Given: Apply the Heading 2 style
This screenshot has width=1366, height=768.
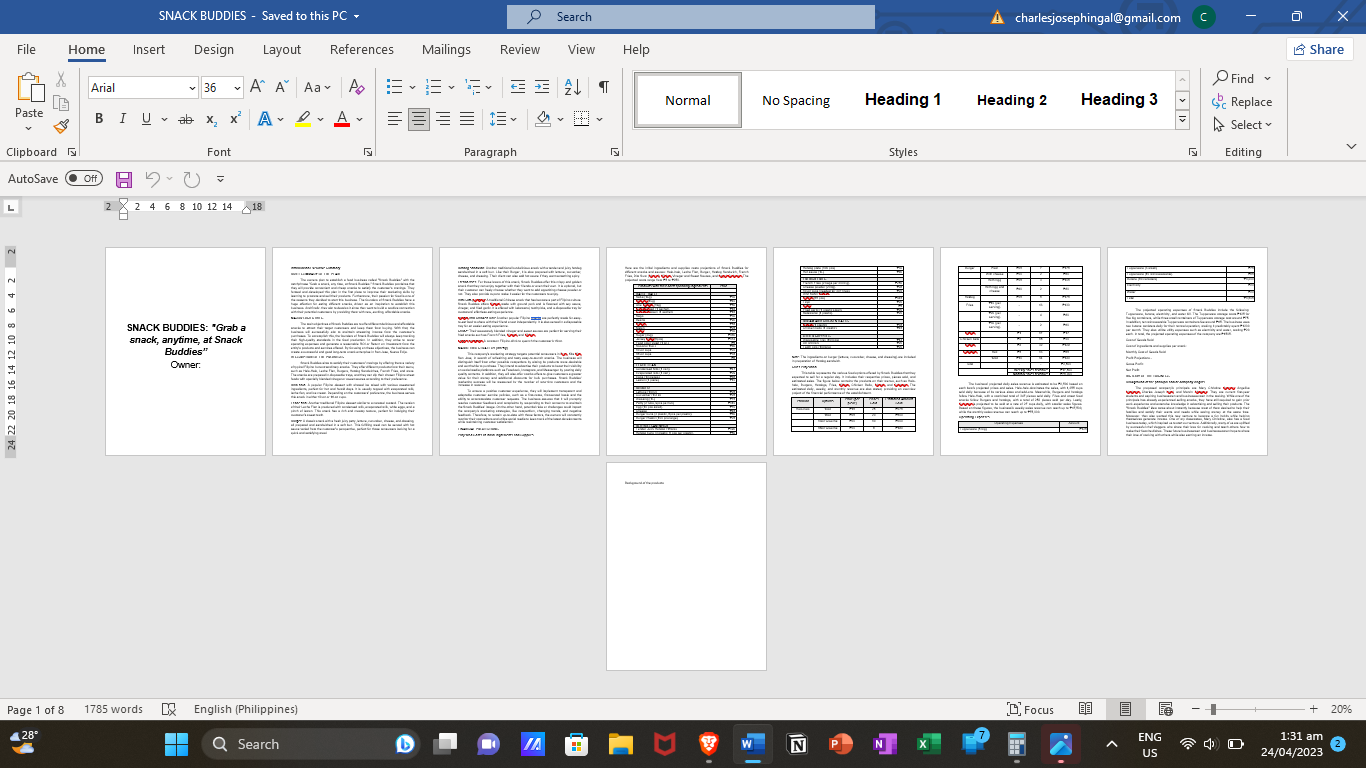Looking at the screenshot, I should click(x=1012, y=99).
